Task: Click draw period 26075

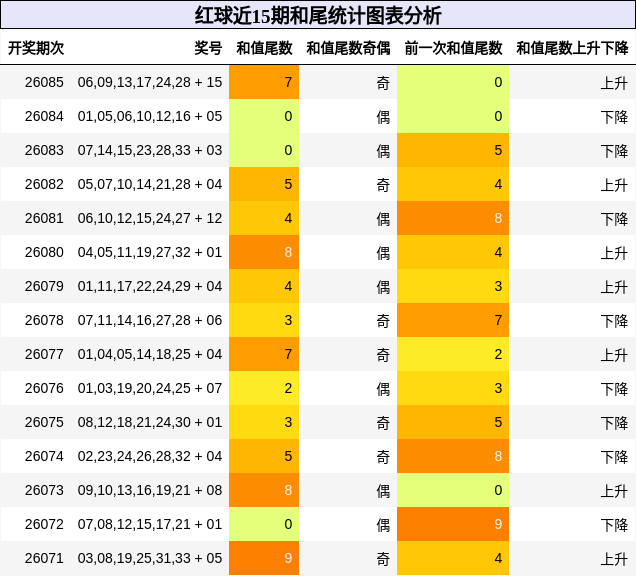Action: coord(44,422)
